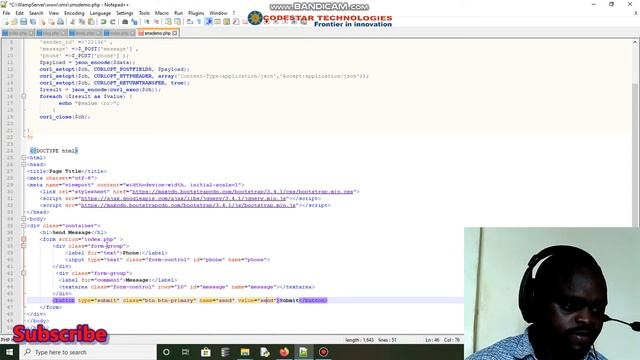Open the File menu

tap(6, 13)
